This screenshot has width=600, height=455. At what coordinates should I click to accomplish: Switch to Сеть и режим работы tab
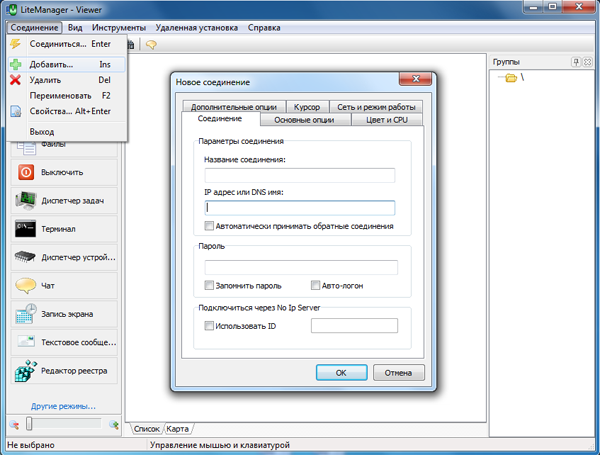click(x=376, y=107)
